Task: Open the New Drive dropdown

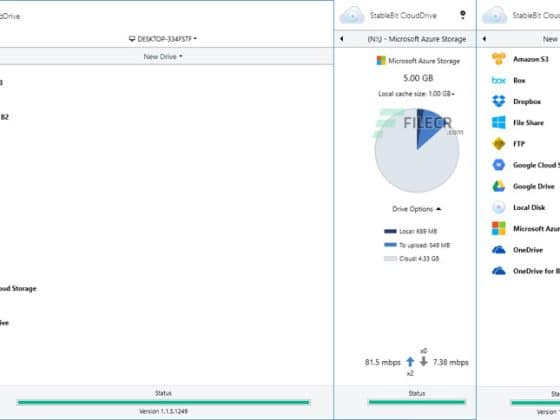Action: click(163, 56)
